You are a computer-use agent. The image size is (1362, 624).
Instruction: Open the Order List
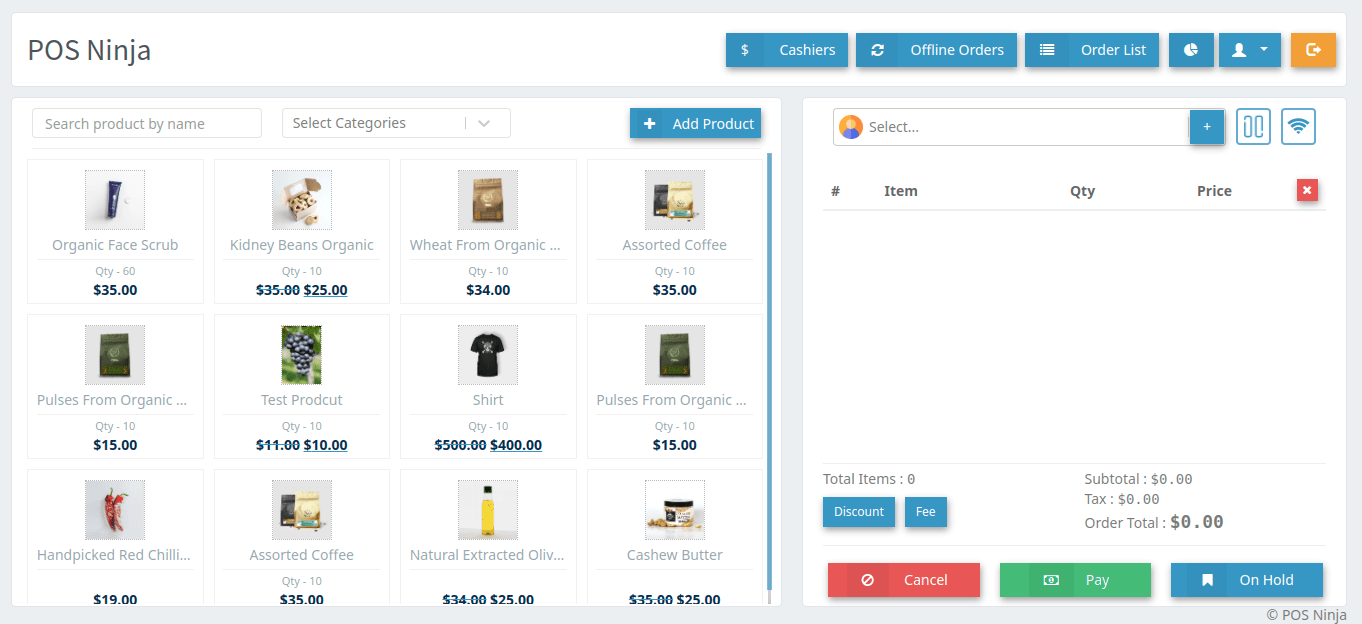click(x=1092, y=50)
